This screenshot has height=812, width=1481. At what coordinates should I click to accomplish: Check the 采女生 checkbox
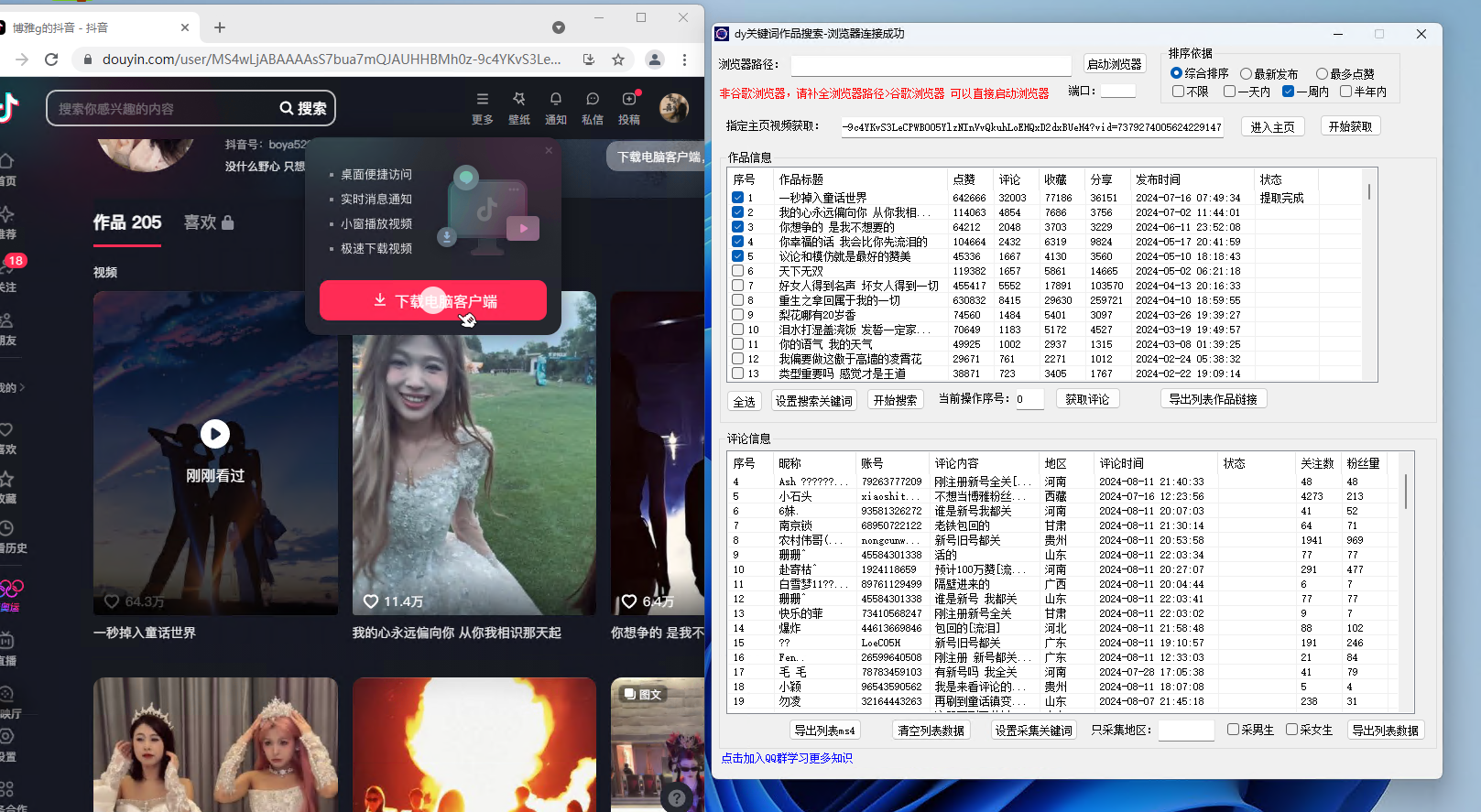tap(1291, 729)
